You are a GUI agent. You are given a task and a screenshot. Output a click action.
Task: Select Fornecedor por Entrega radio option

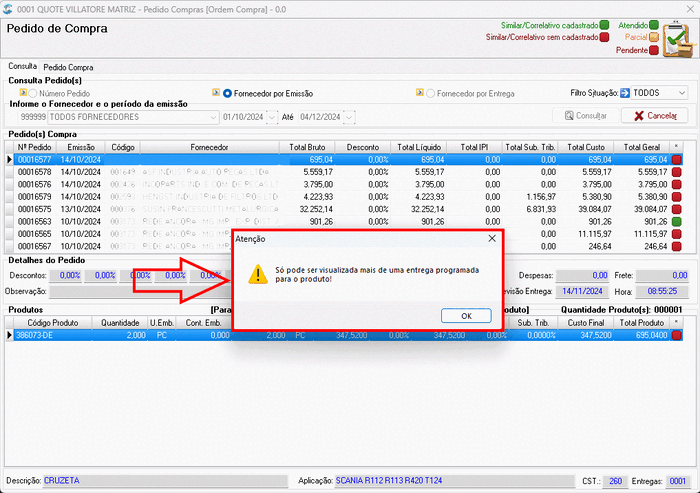click(430, 94)
